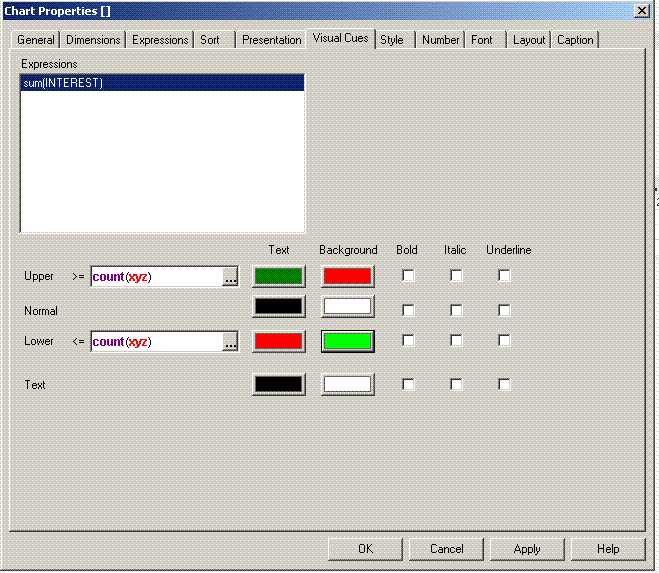Screen dimensions: 659x573
Task: Enable Underline for the Lower row
Action: (x=504, y=341)
